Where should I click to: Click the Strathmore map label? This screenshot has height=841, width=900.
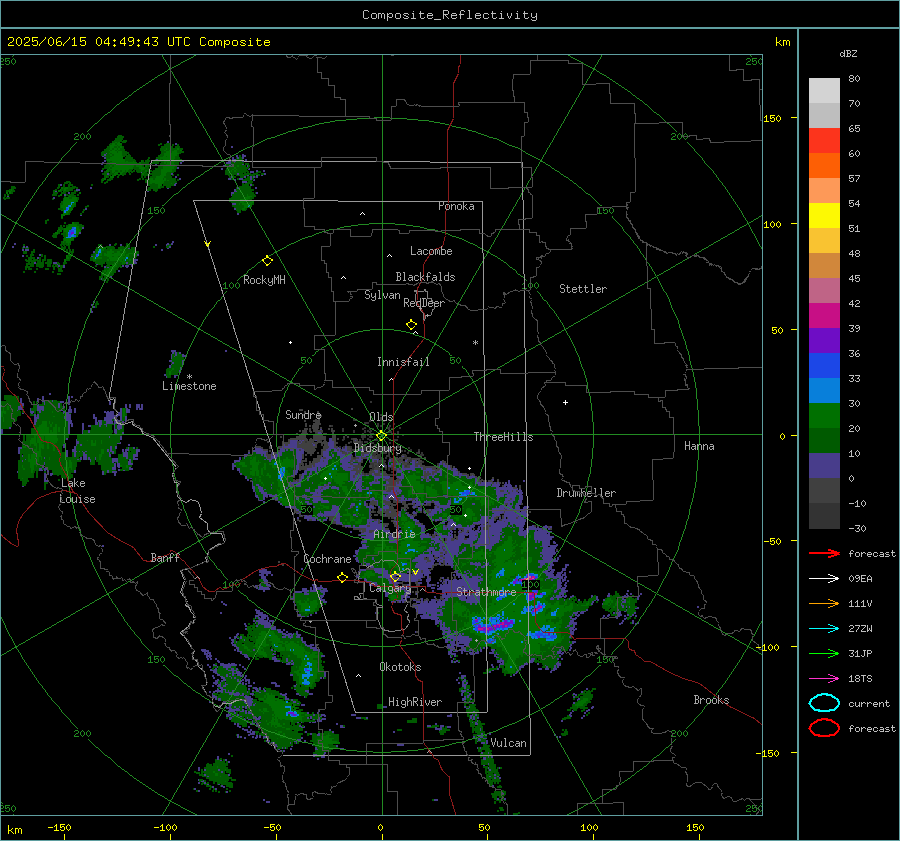(x=486, y=591)
